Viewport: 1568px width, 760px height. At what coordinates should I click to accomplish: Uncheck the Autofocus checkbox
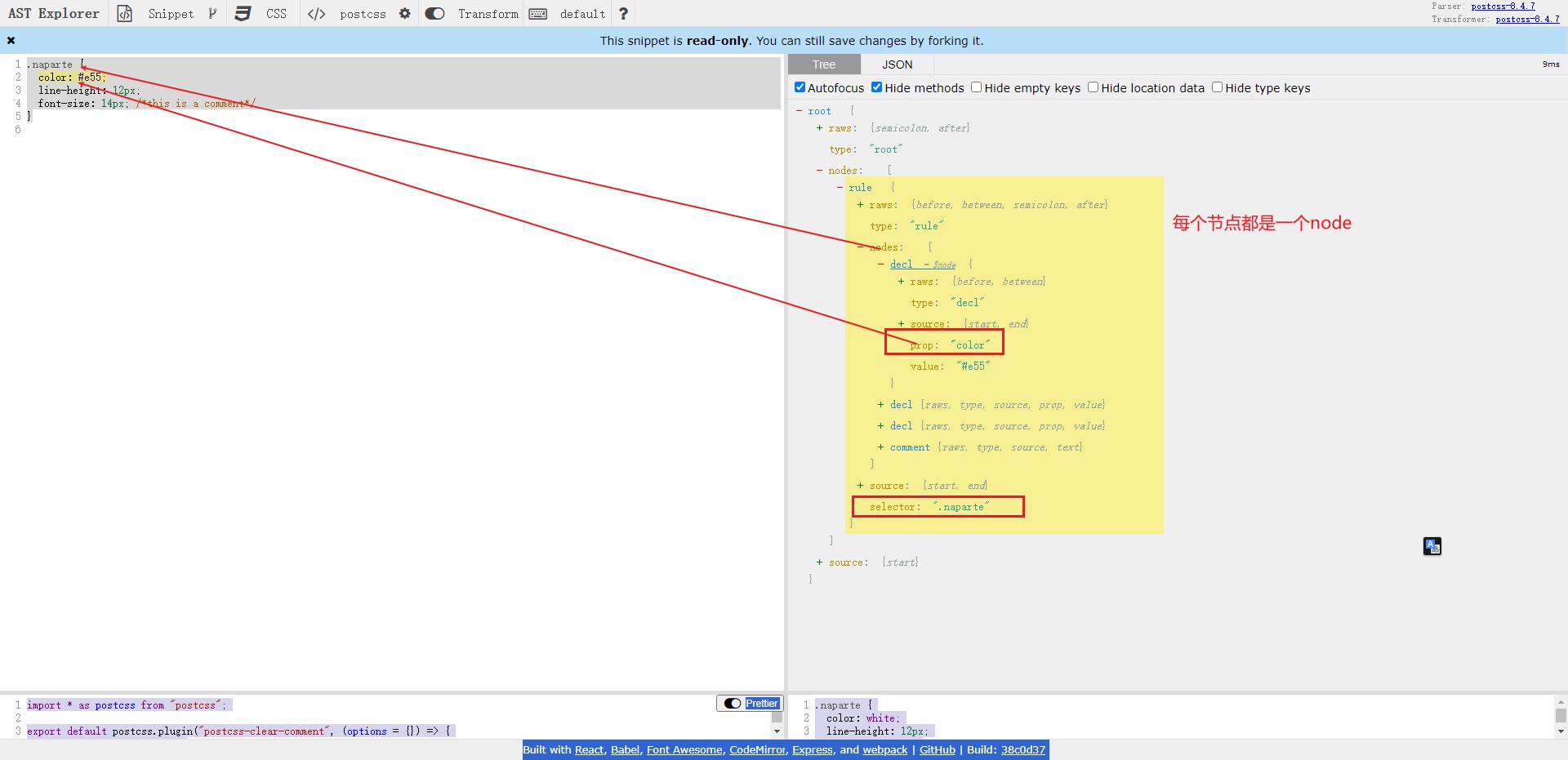tap(800, 87)
